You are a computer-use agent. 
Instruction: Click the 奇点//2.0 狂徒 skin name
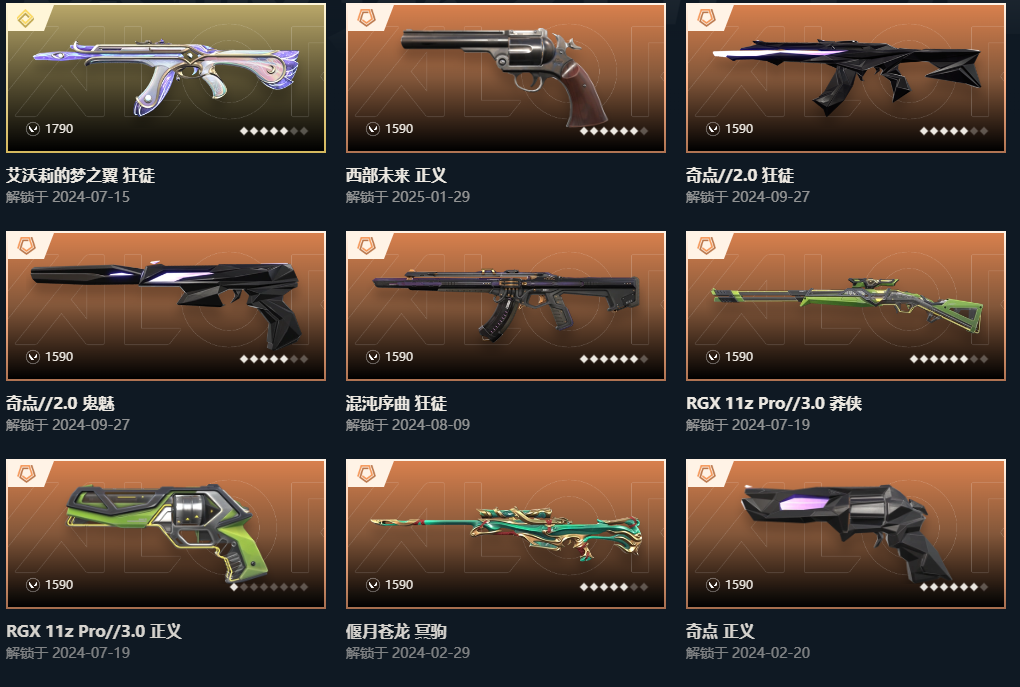pyautogui.click(x=740, y=175)
